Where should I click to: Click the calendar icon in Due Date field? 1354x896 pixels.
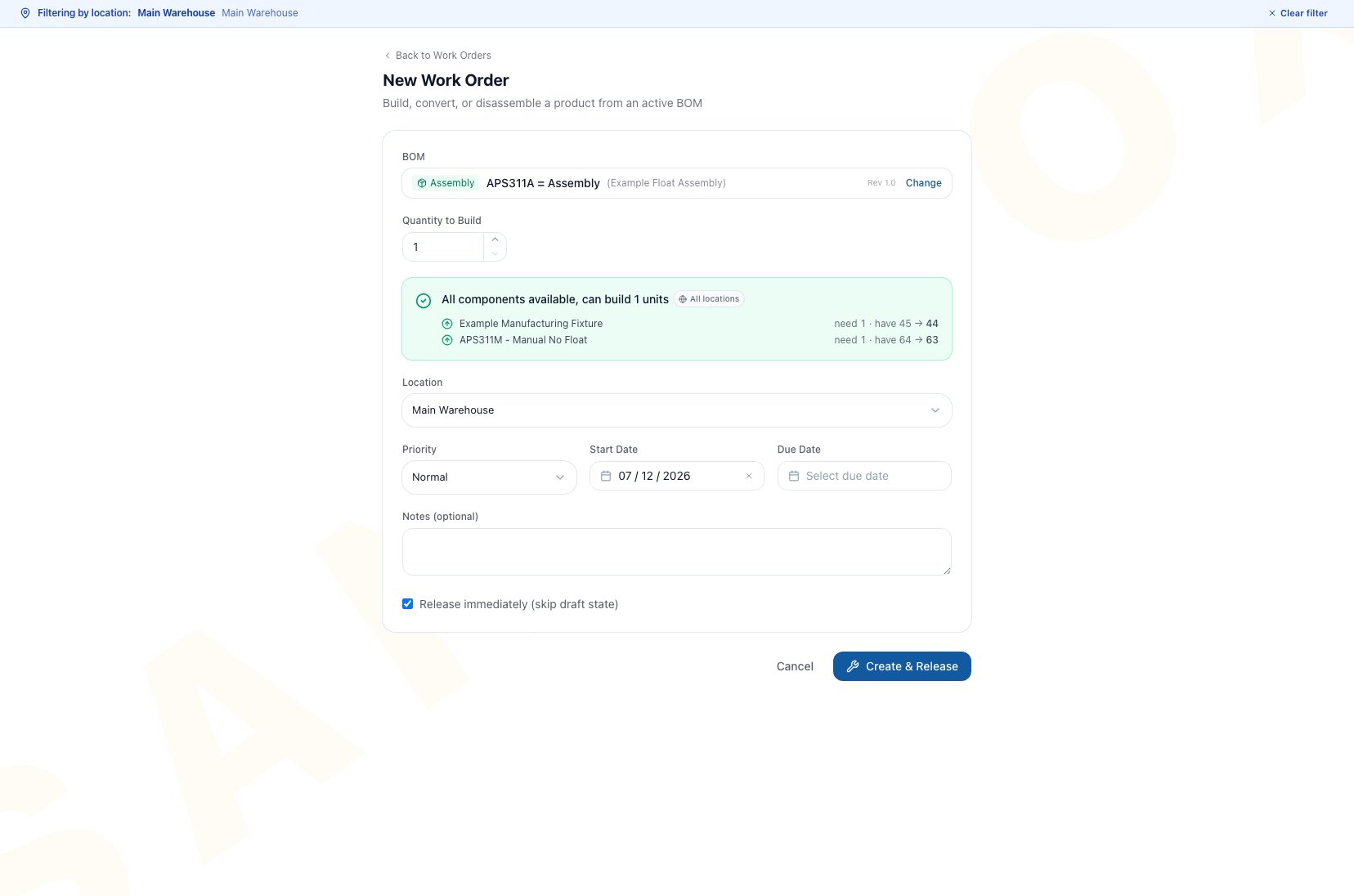pos(794,476)
